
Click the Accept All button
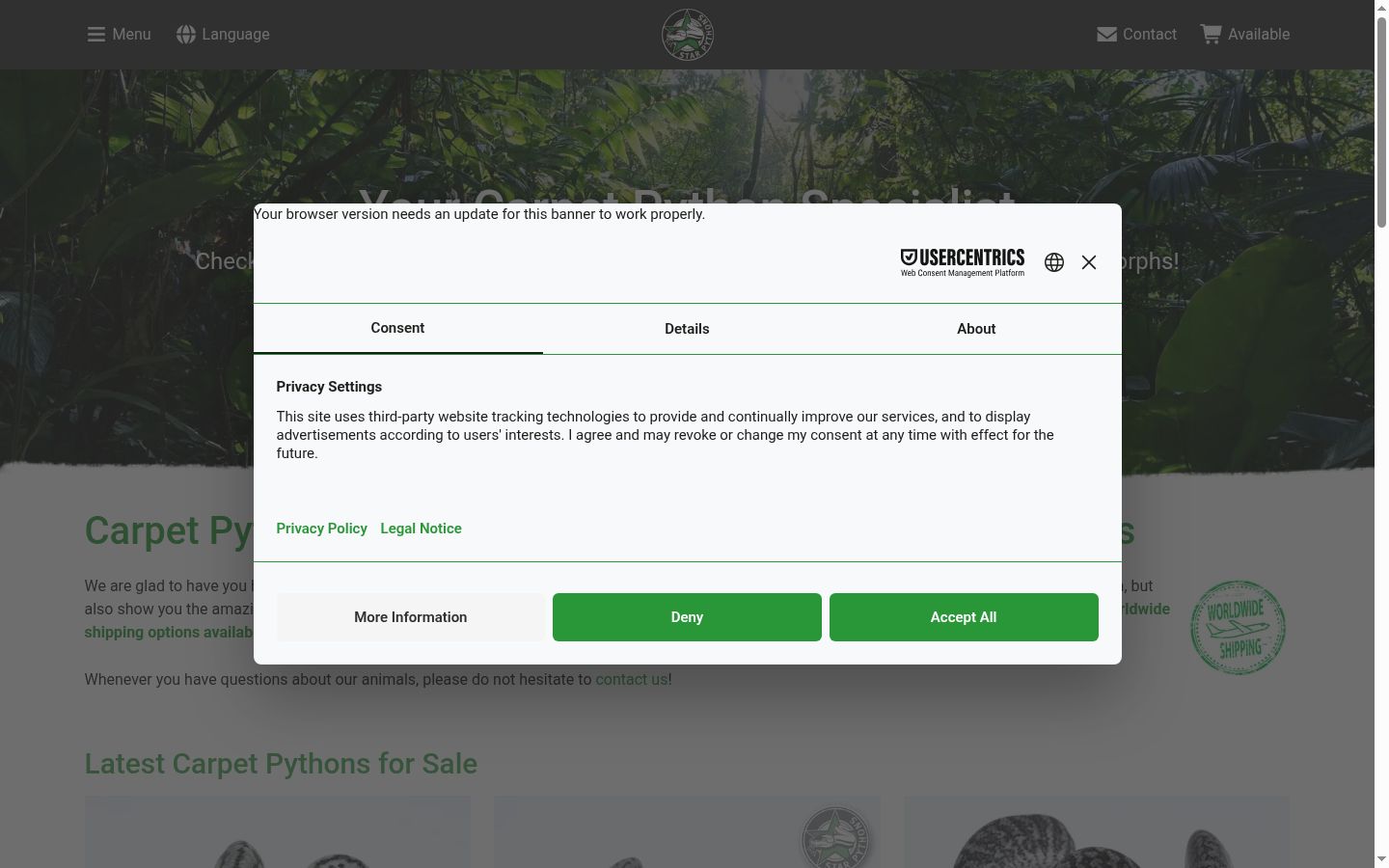pos(964,617)
